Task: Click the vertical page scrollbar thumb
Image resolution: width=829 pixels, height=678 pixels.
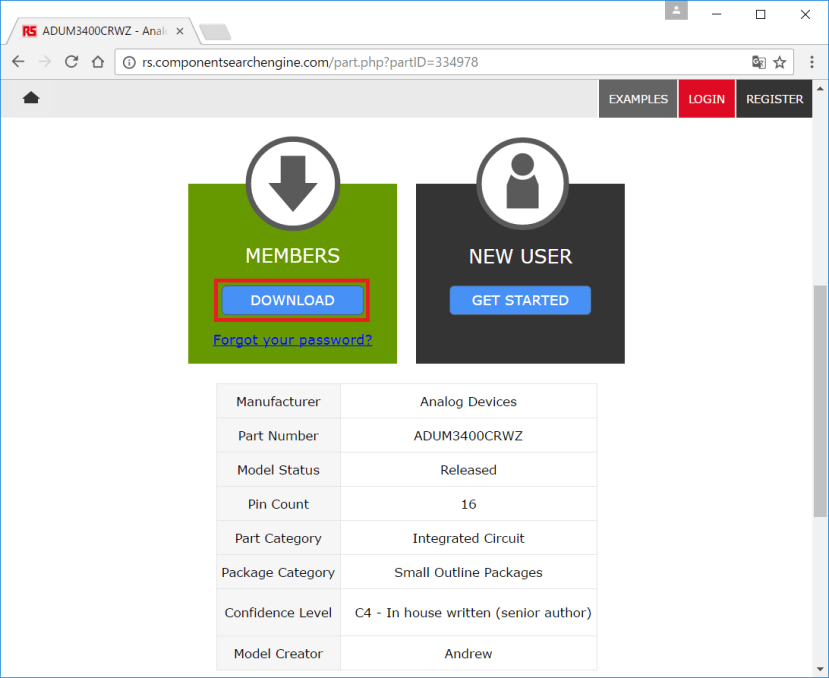Action: click(x=820, y=401)
